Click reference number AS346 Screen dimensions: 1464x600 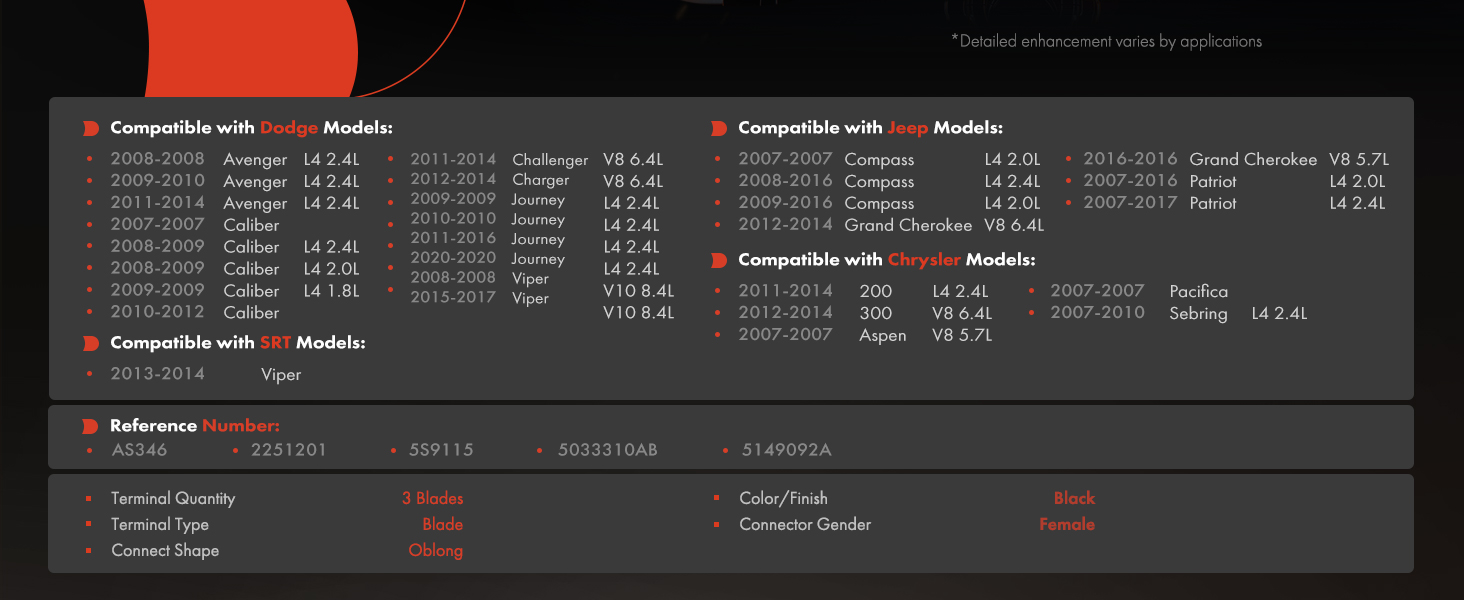point(140,450)
